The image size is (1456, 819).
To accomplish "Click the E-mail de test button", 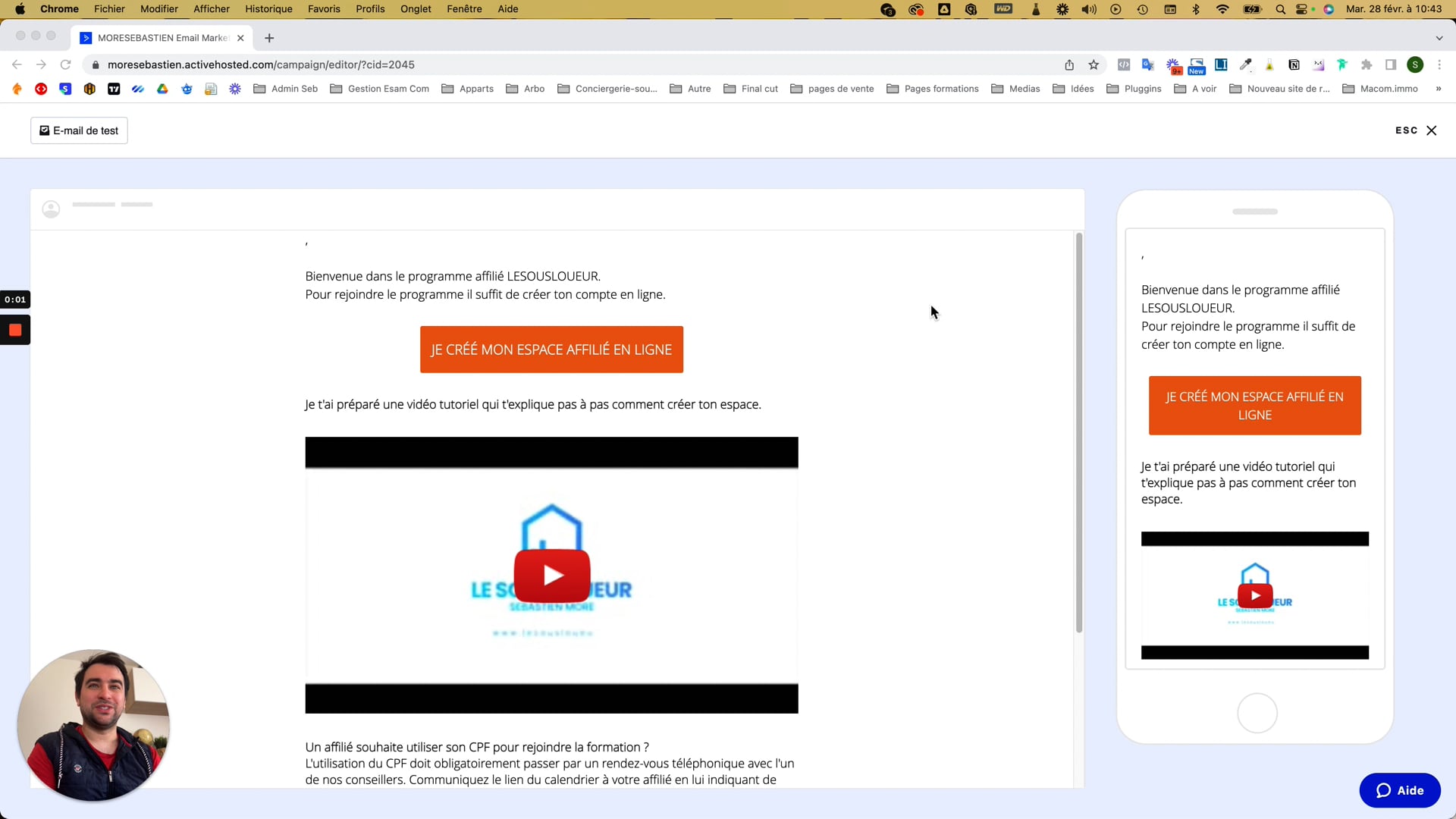I will 79,130.
